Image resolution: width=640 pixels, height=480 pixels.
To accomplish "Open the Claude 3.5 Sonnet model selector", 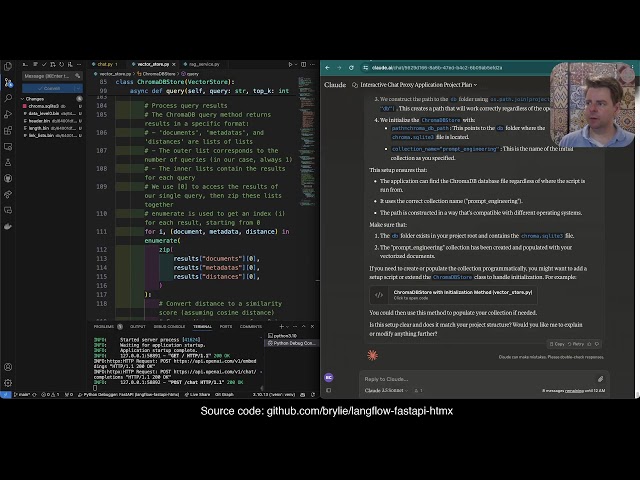I will click(386, 391).
